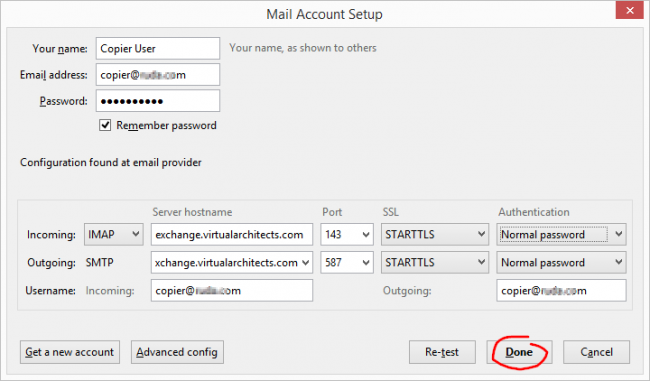Click the 'SMTP' outgoing protocol label
The height and width of the screenshot is (381, 650).
(99, 262)
